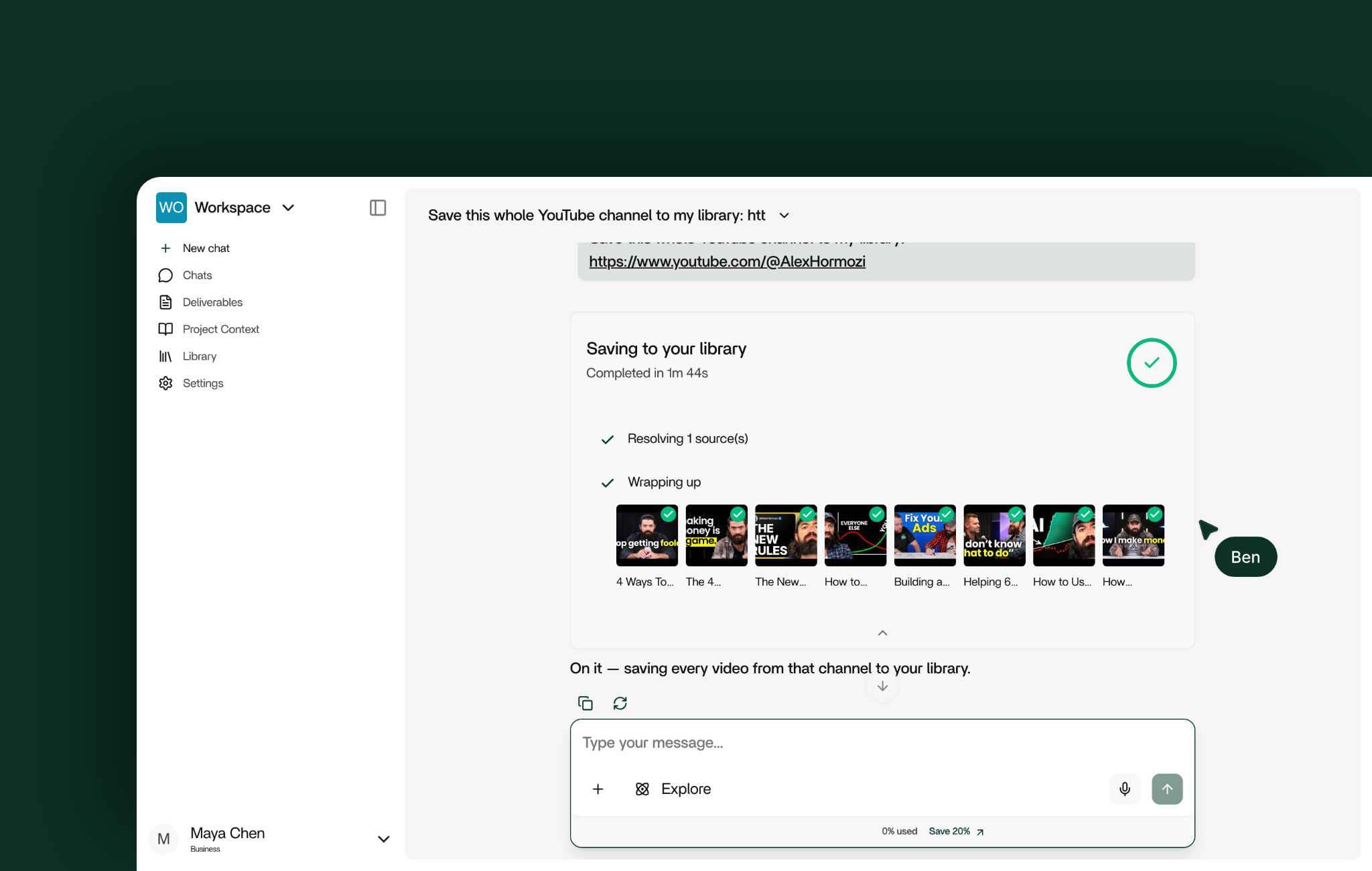Viewport: 1372px width, 871px height.
Task: Open the AlexHormozi YouTube link
Action: (x=727, y=261)
